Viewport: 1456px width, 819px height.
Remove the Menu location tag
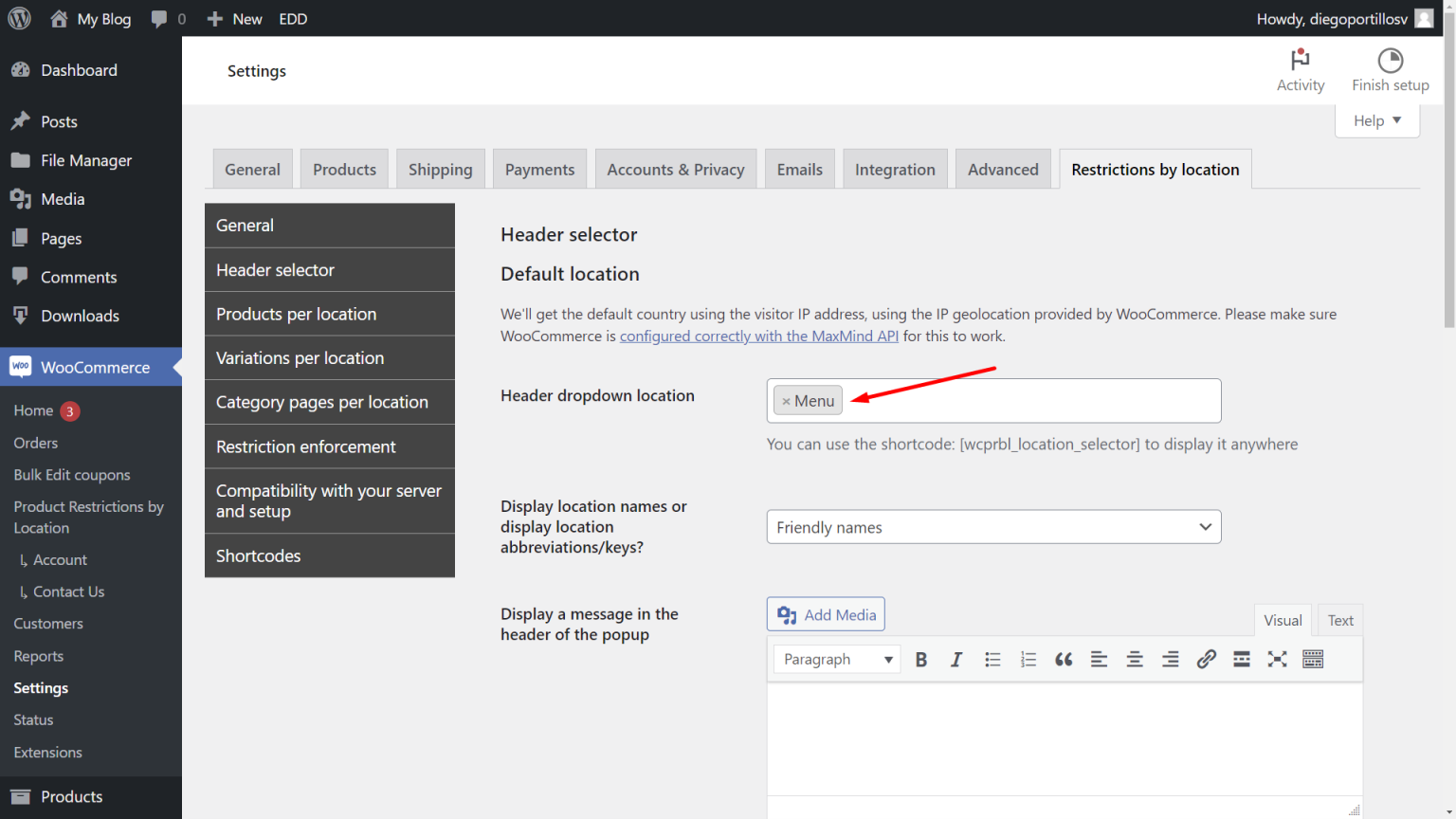[x=786, y=400]
